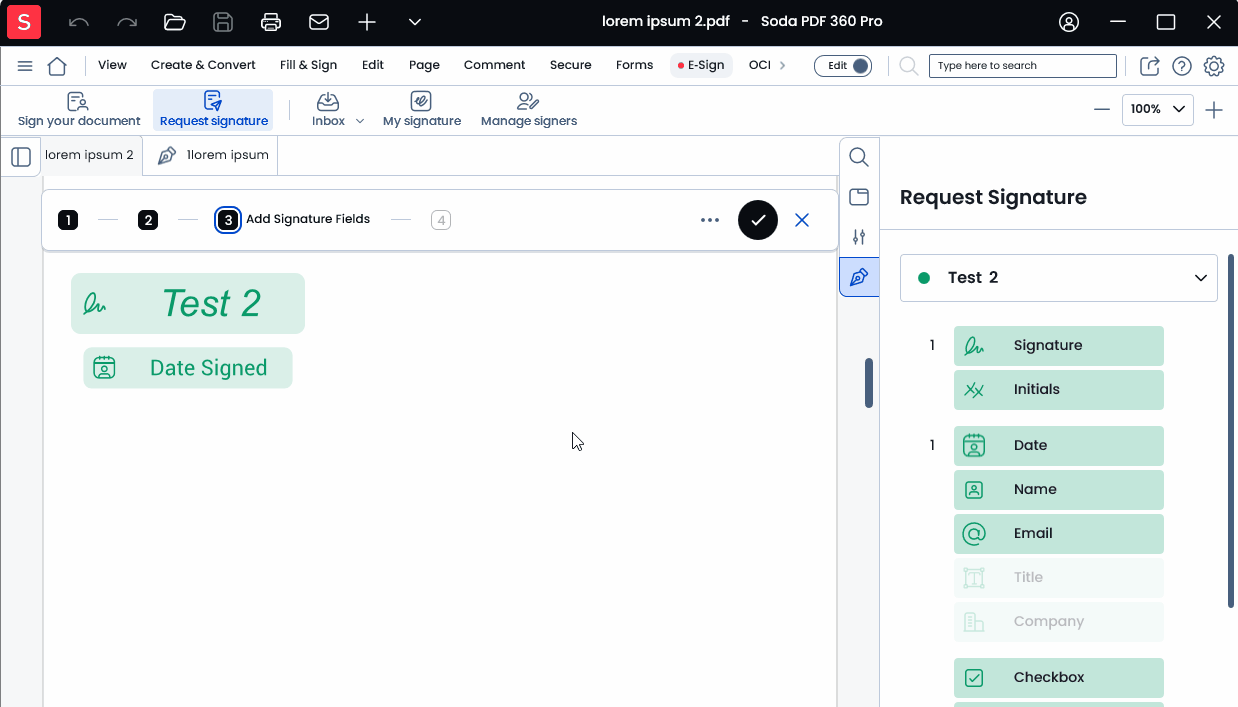Cancel the signature request with the blue X

coord(802,220)
